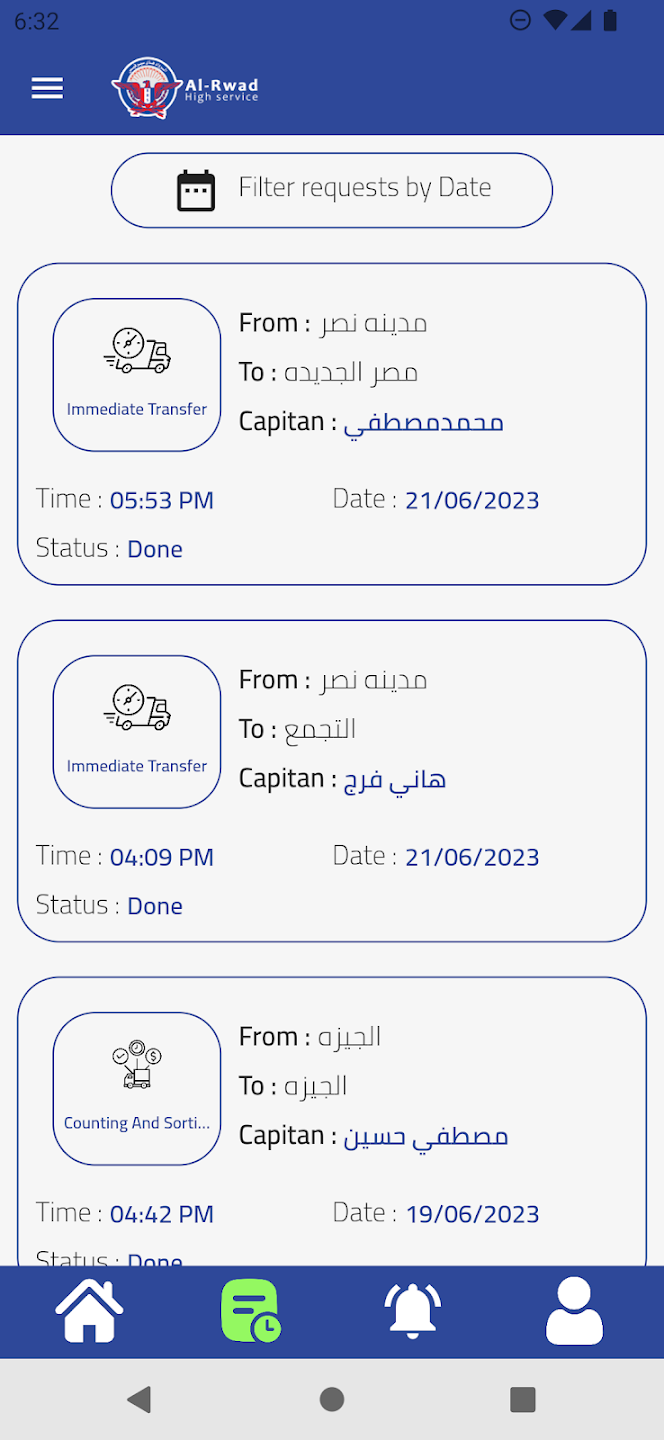Open the notifications bell

click(x=412, y=1311)
